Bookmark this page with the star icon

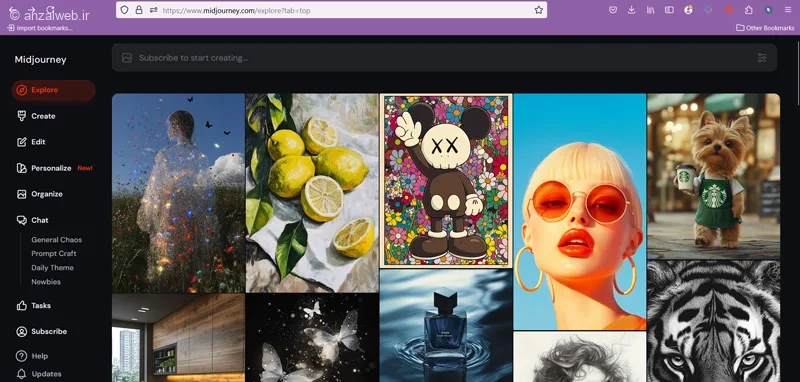tap(539, 10)
